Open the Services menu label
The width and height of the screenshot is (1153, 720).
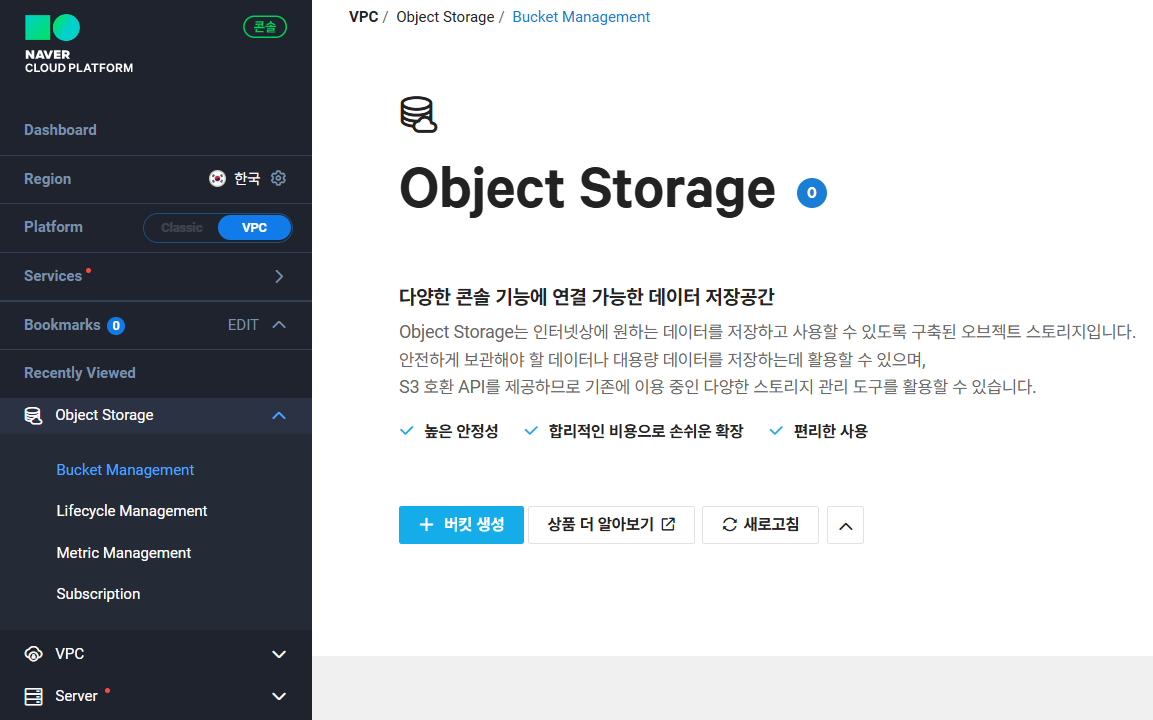(53, 276)
